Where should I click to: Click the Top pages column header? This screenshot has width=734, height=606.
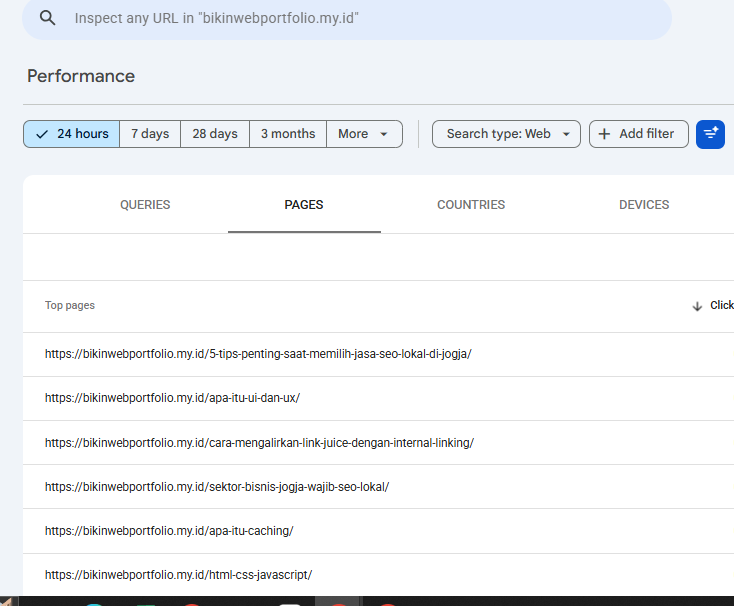point(70,305)
